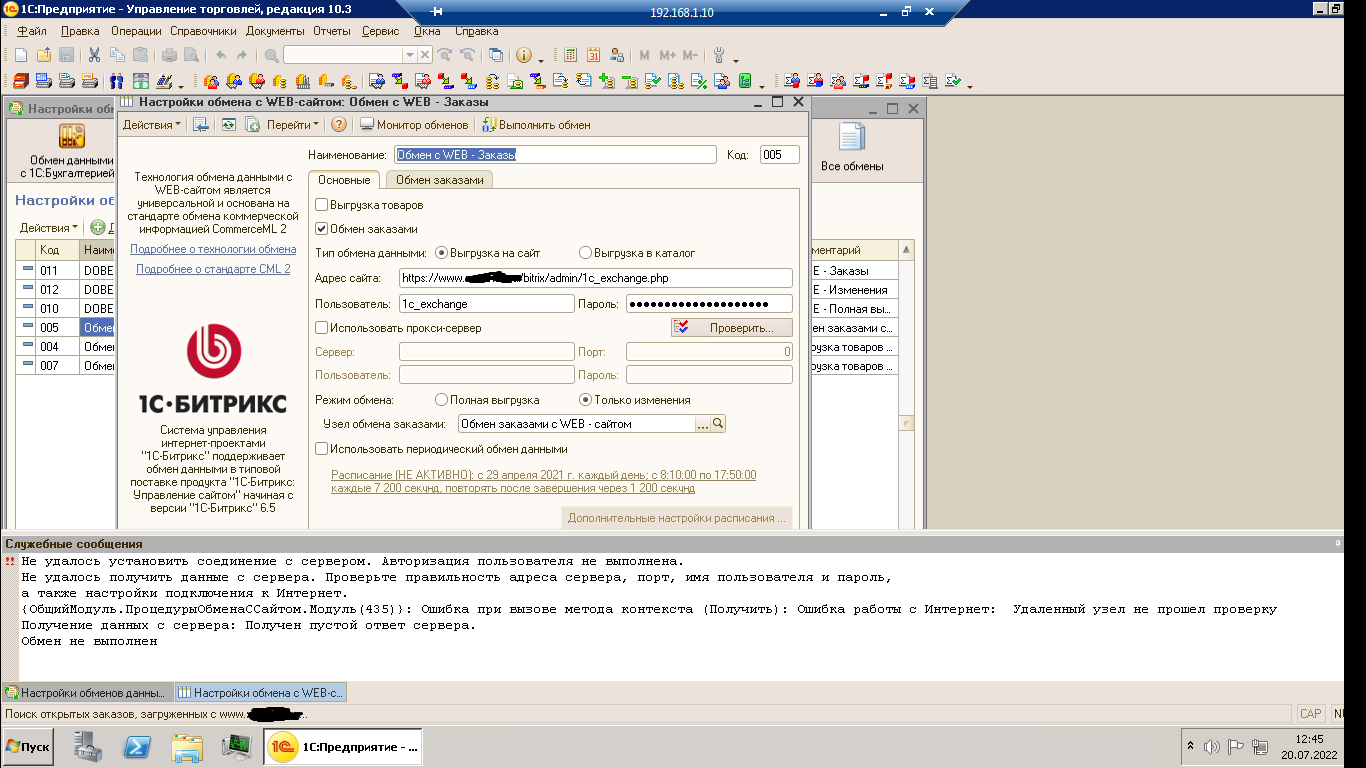
Task: Run Выполнить обмен
Action: tap(536, 125)
